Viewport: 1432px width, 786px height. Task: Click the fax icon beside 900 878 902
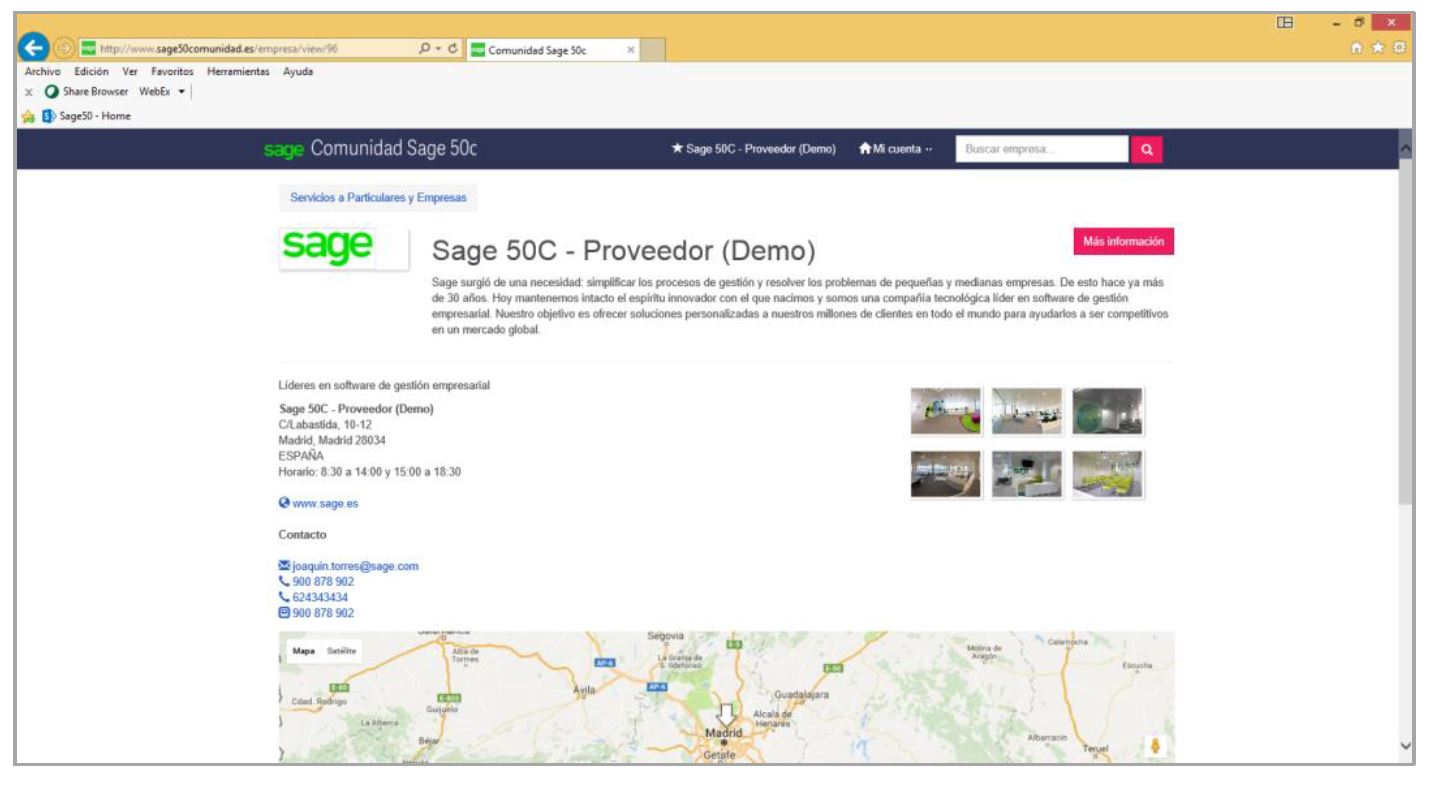[284, 613]
